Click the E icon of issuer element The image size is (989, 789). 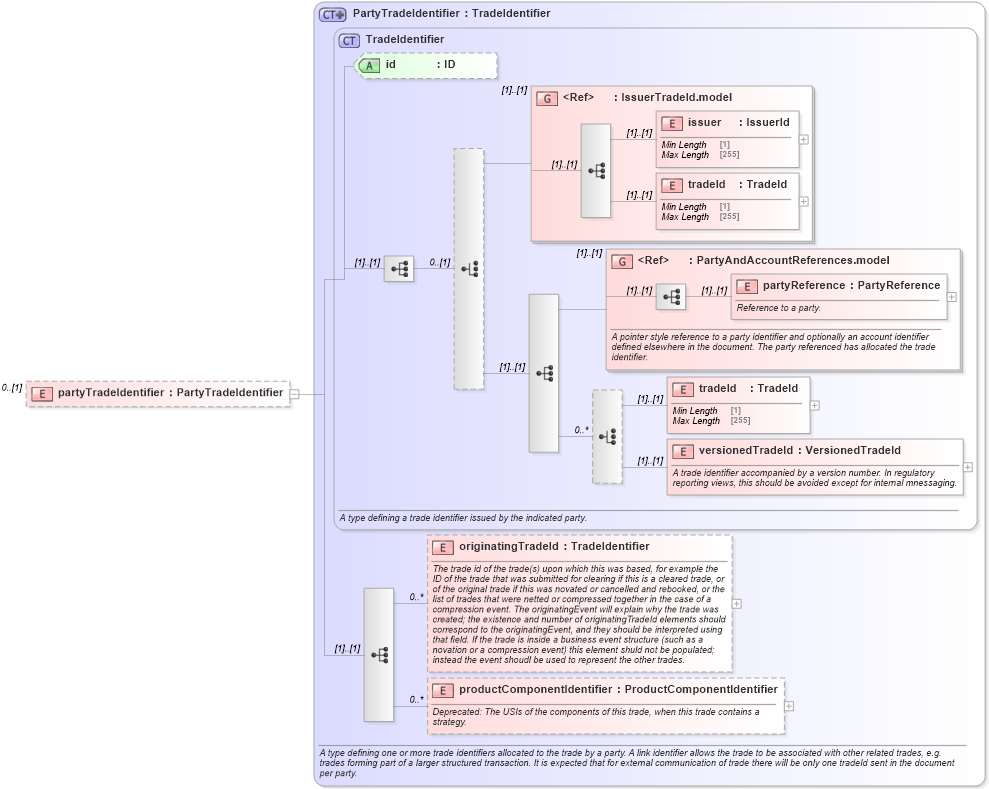[672, 124]
